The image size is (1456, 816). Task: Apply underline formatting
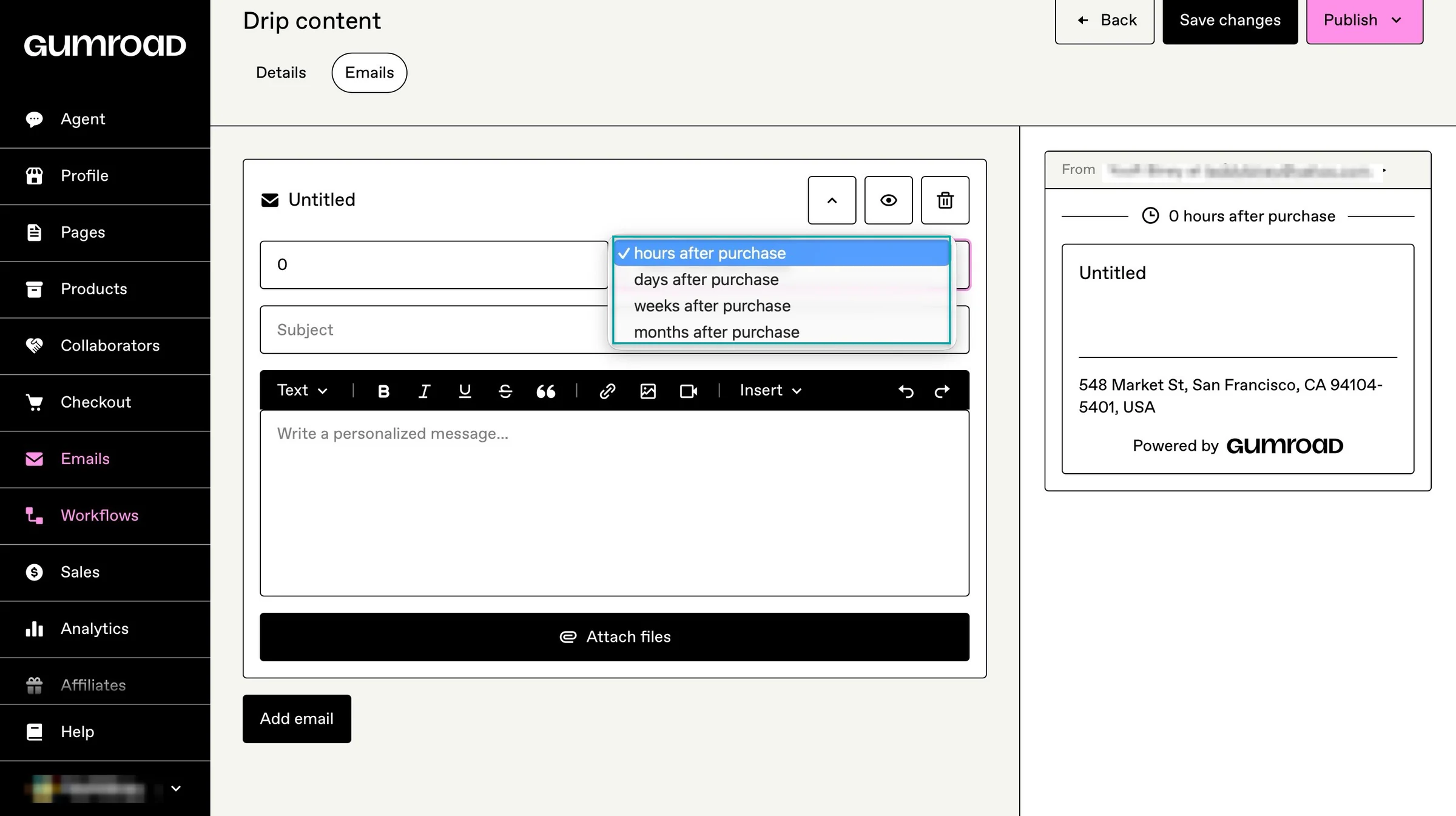tap(465, 391)
